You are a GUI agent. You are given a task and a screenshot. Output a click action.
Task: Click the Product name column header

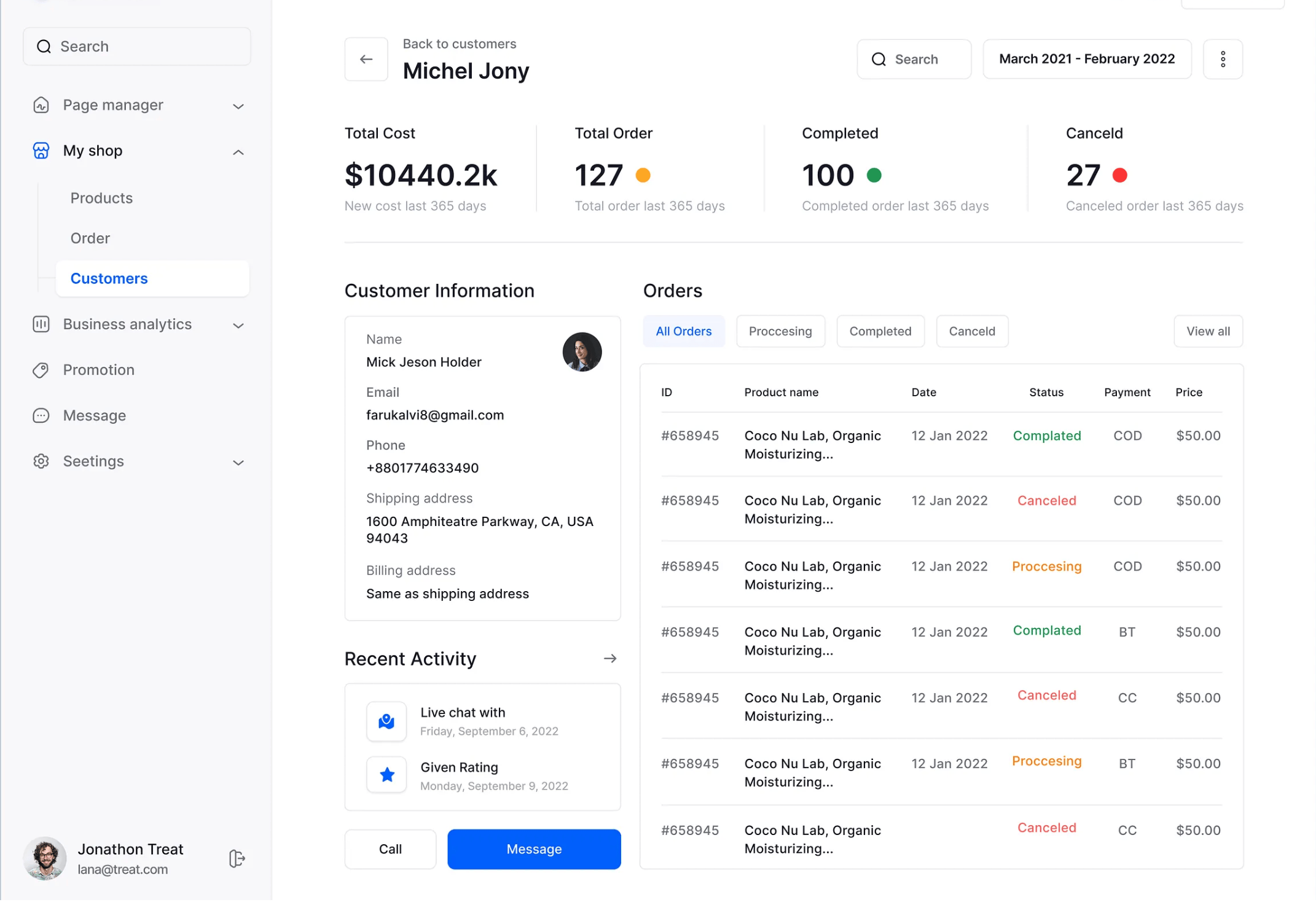[781, 392]
